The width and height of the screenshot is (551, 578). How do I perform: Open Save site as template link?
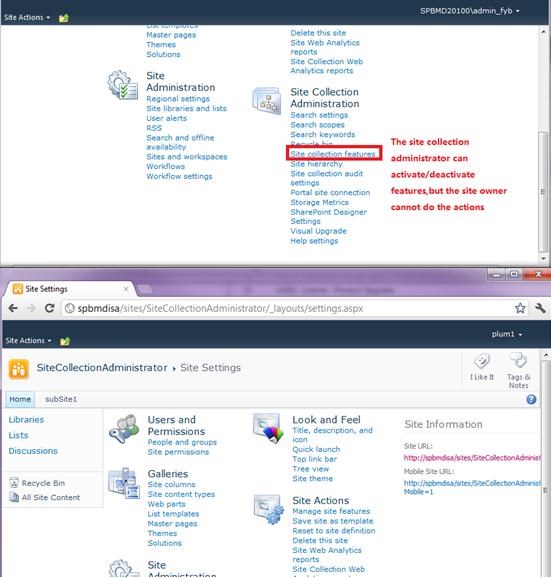point(332,521)
